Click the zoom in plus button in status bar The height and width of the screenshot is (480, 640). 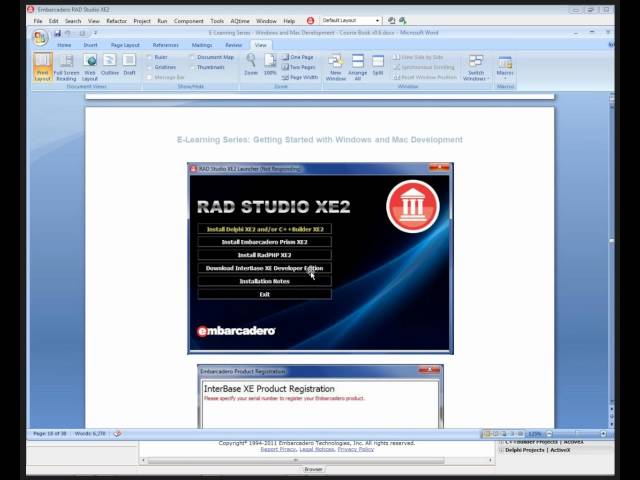point(604,433)
